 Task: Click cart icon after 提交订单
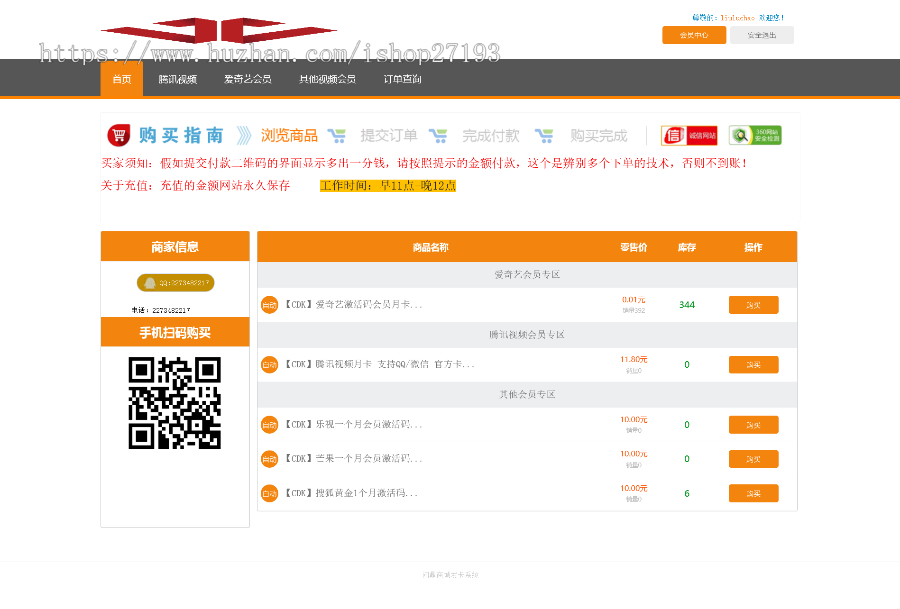click(438, 136)
